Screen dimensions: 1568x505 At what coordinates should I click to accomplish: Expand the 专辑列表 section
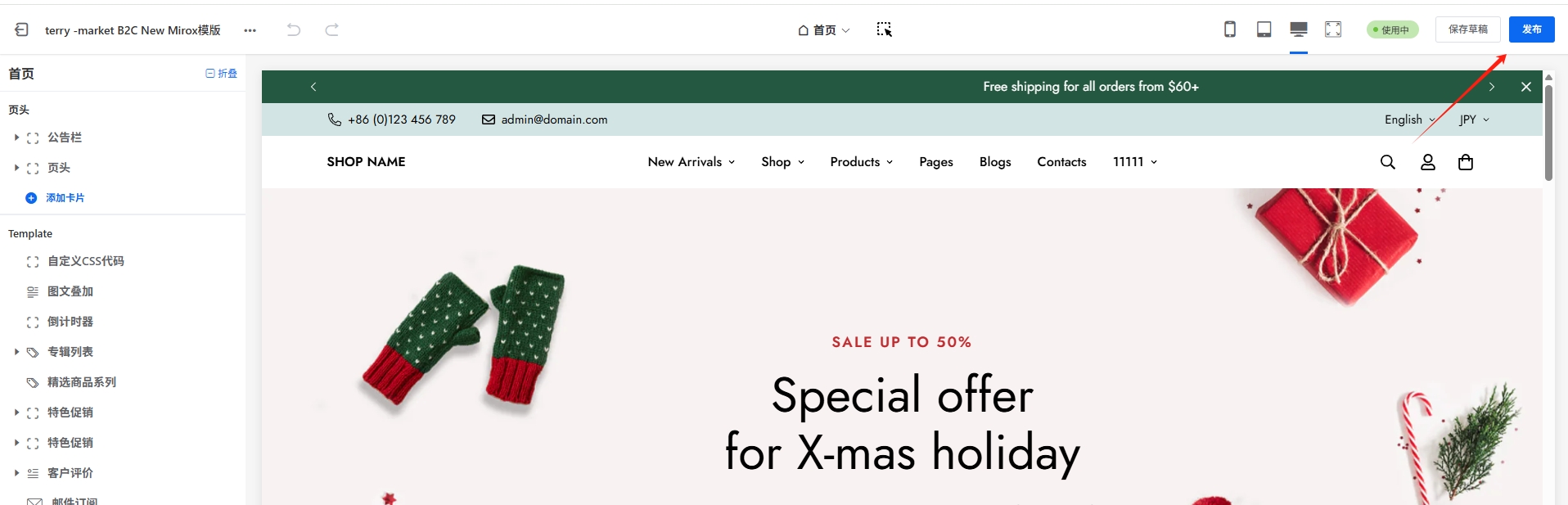coord(16,352)
